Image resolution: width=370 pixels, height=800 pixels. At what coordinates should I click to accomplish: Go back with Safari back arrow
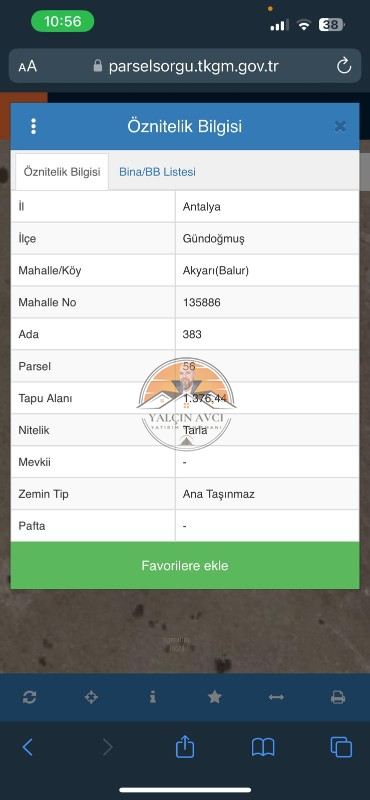tap(28, 747)
